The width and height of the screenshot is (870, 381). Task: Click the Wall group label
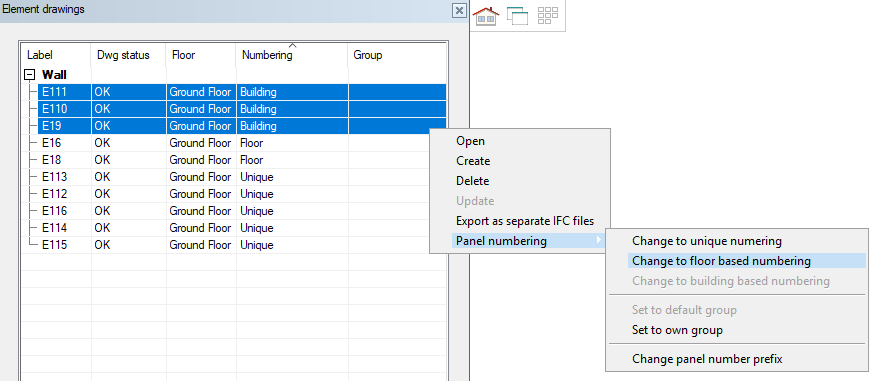pyautogui.click(x=54, y=75)
